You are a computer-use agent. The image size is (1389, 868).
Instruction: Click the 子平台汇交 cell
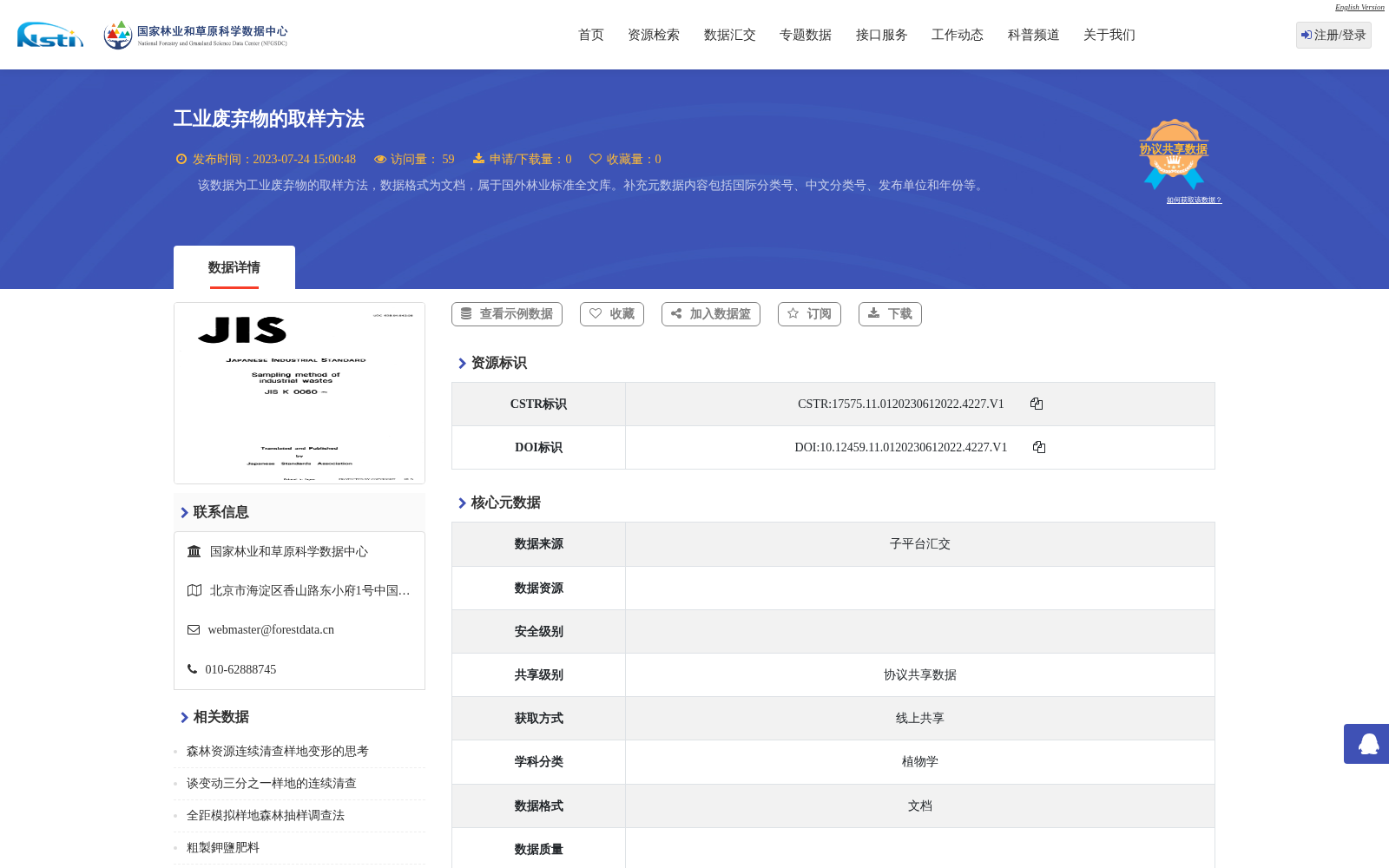coord(920,544)
